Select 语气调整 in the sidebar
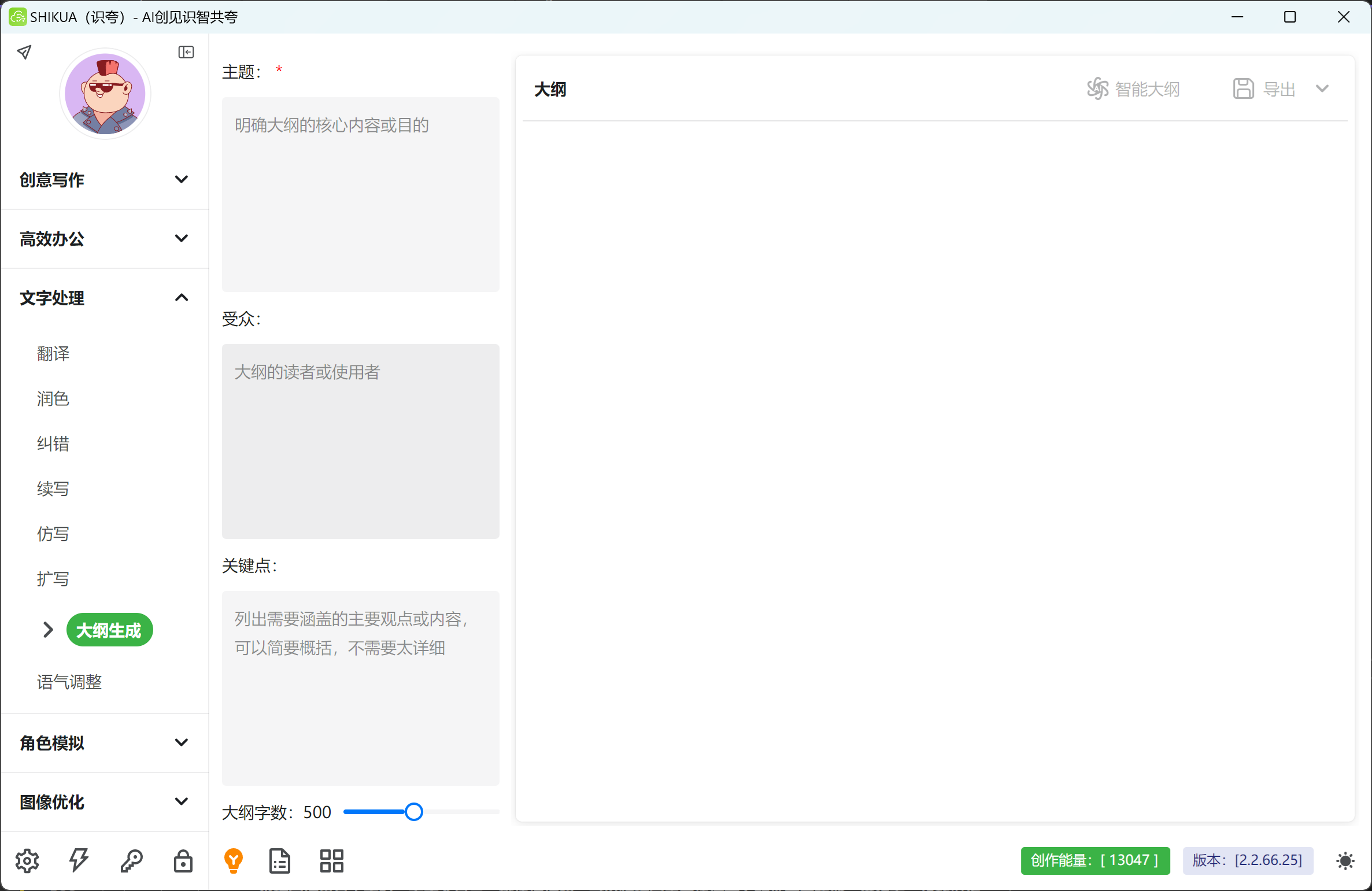 click(69, 682)
